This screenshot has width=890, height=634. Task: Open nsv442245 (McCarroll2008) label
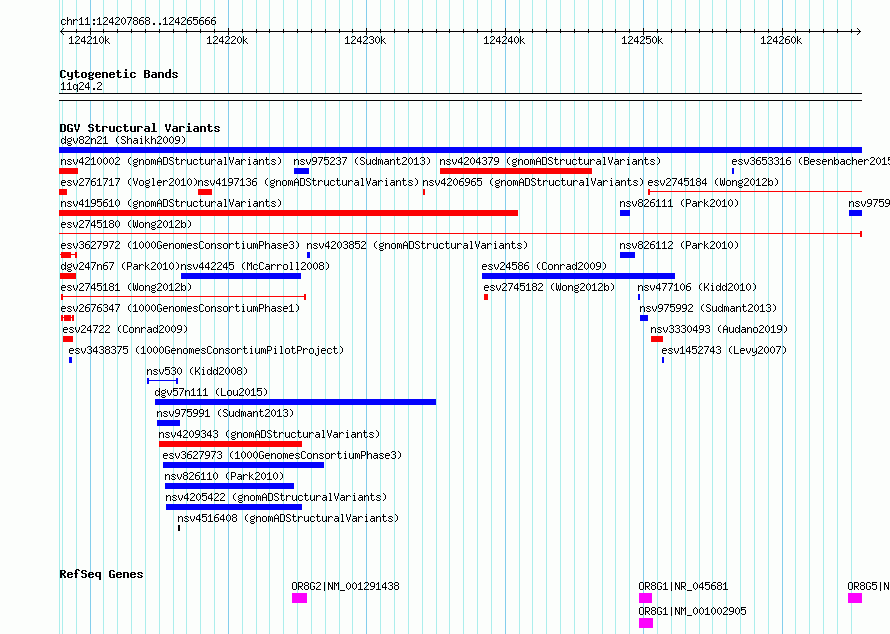pos(255,266)
